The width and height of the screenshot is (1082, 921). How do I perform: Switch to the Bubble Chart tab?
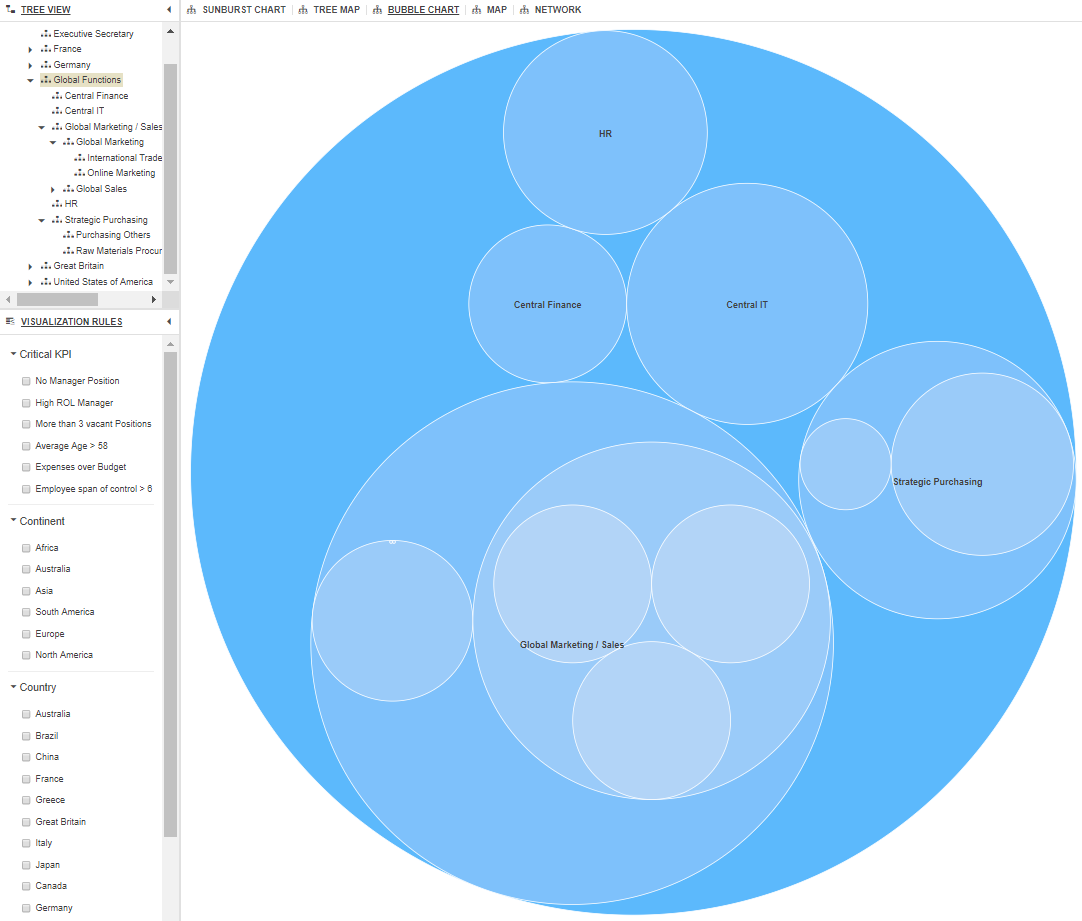[423, 10]
